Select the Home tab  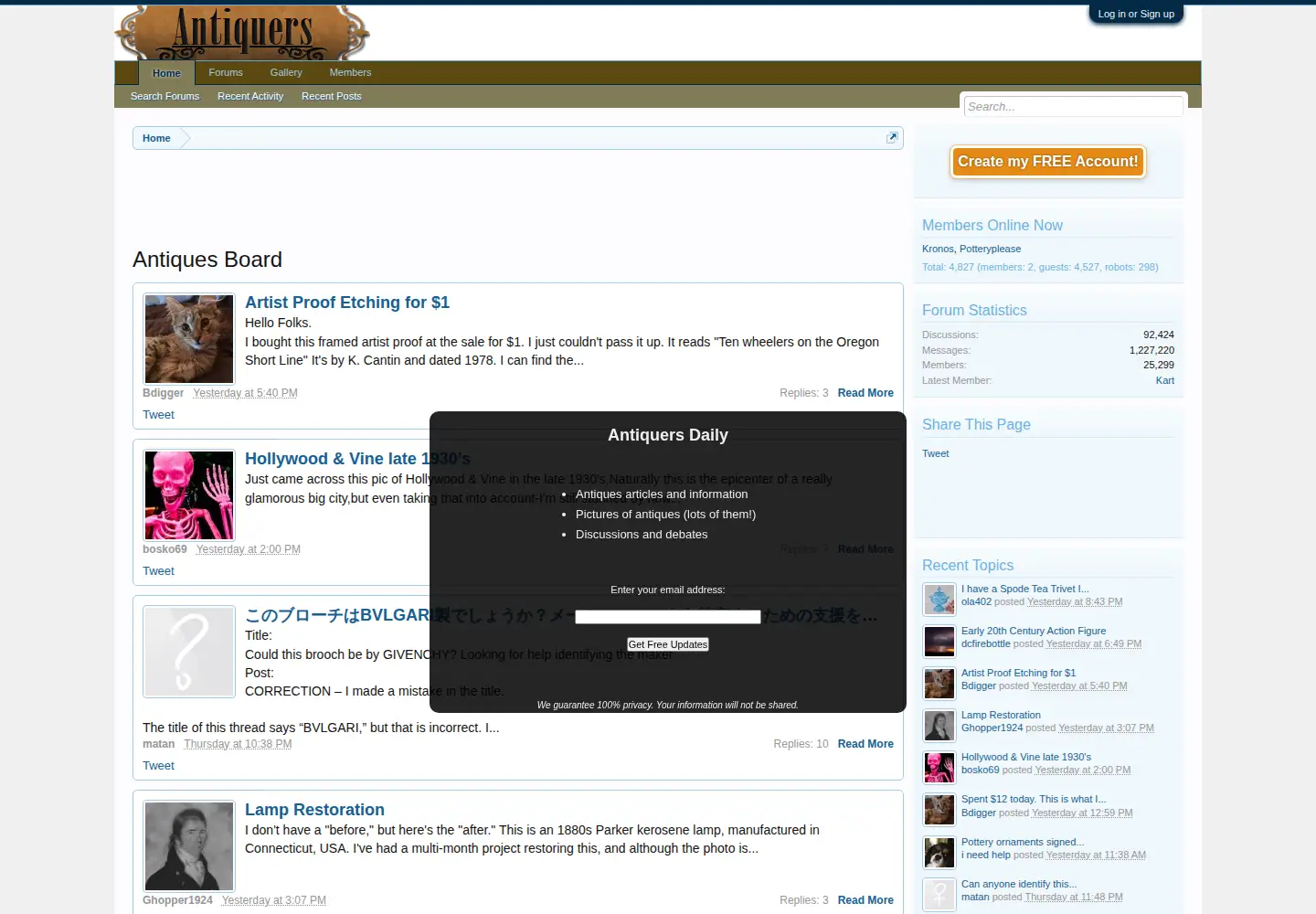tap(166, 73)
